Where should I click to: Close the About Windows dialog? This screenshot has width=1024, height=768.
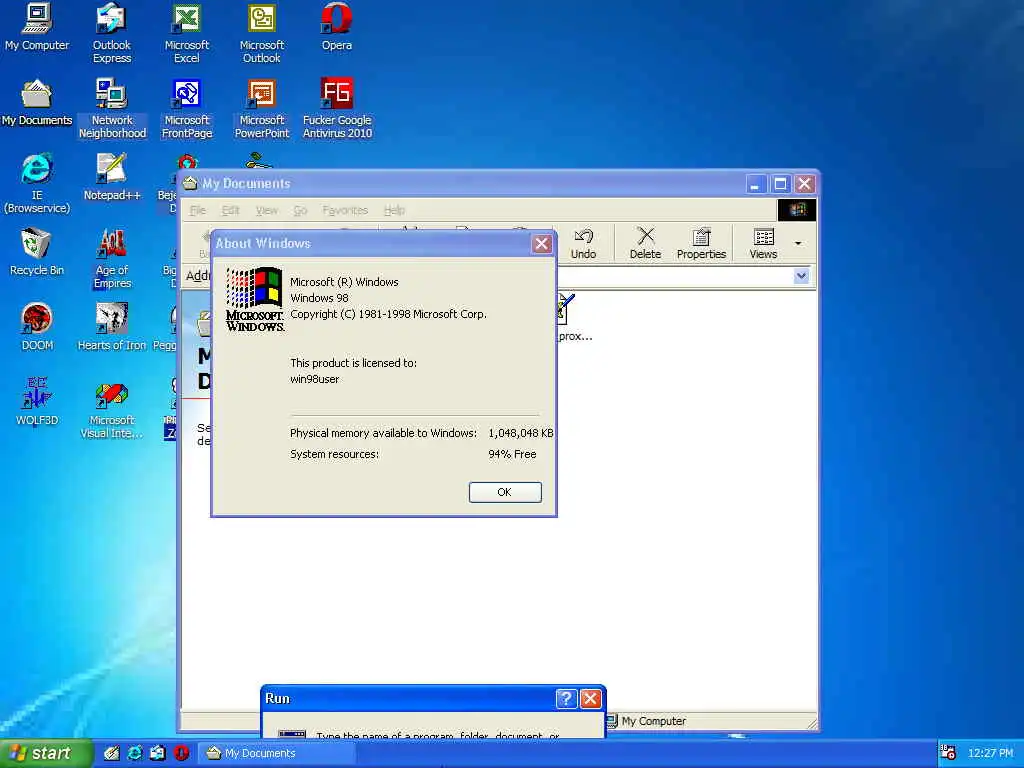[541, 244]
